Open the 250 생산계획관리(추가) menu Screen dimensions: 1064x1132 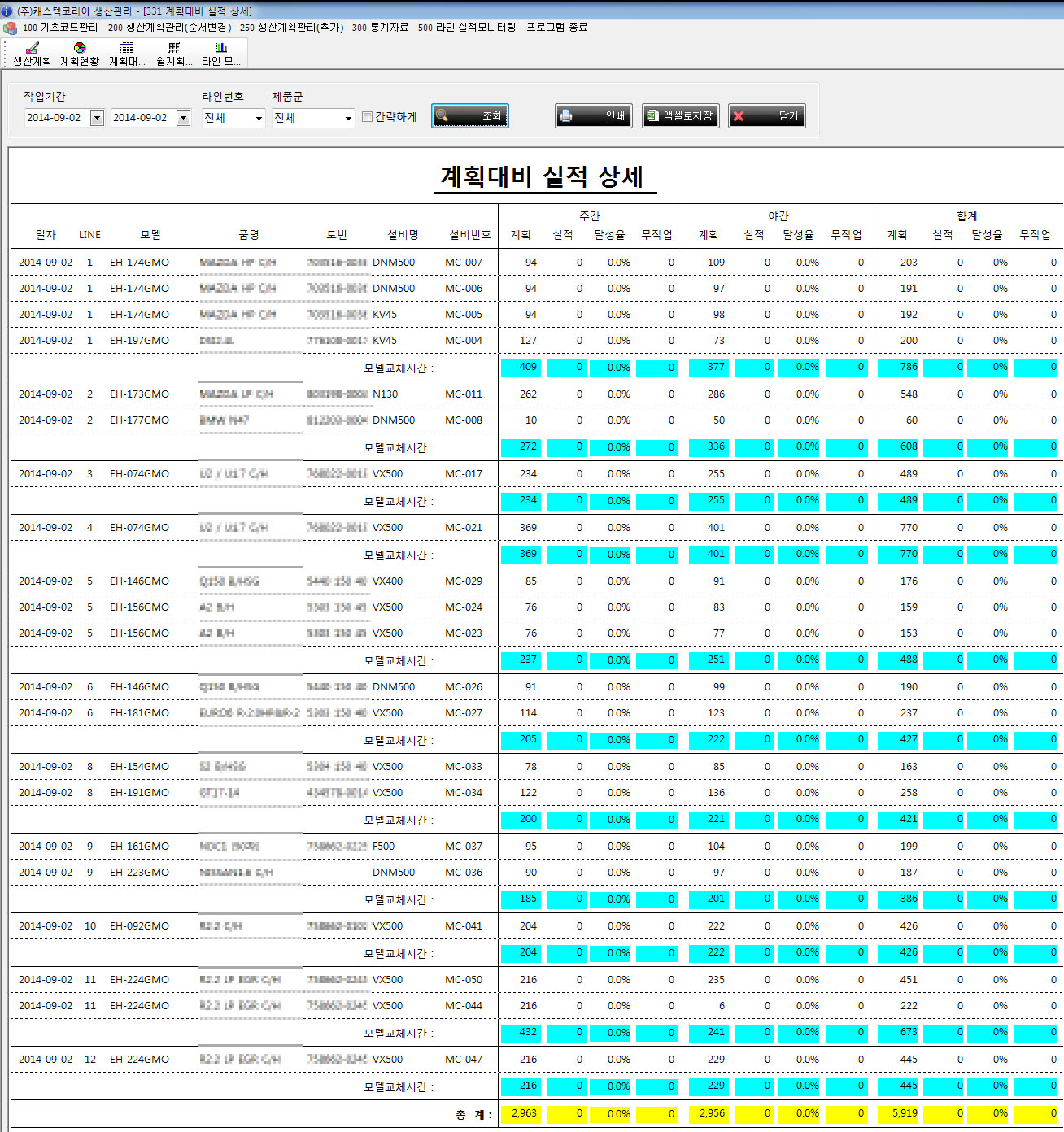[x=291, y=28]
